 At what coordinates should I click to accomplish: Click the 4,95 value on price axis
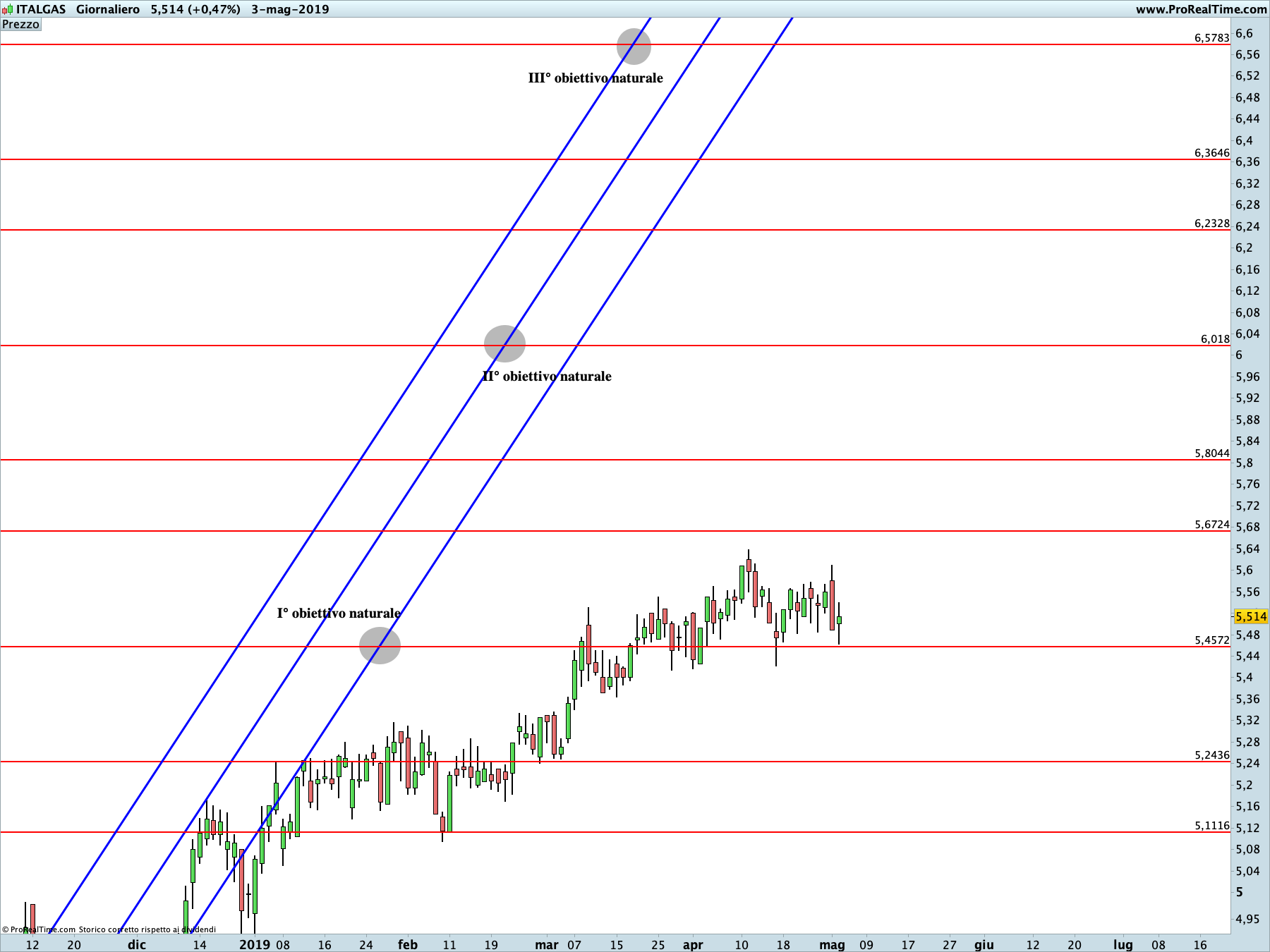tap(1247, 919)
